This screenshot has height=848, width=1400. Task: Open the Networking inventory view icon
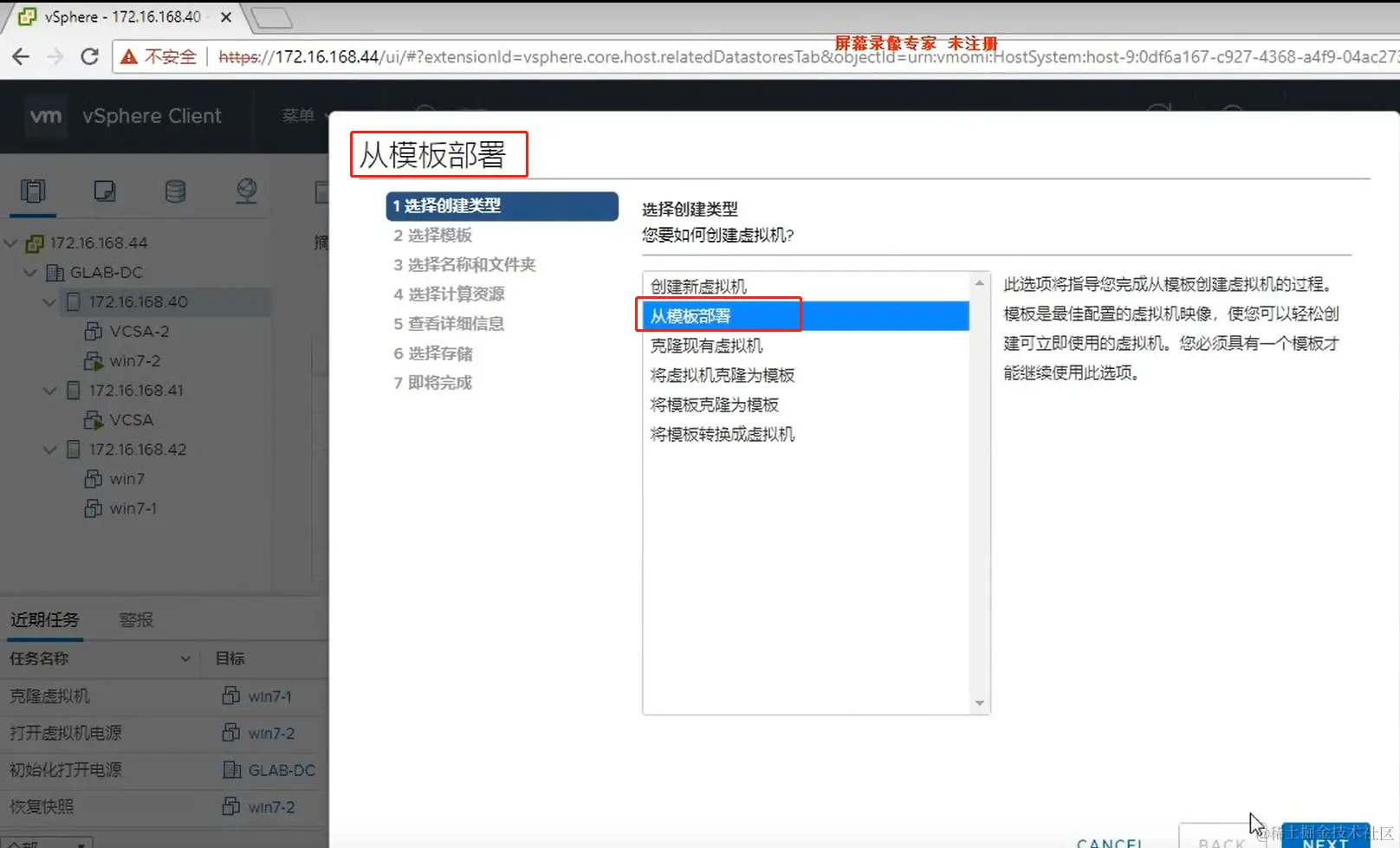coord(246,191)
